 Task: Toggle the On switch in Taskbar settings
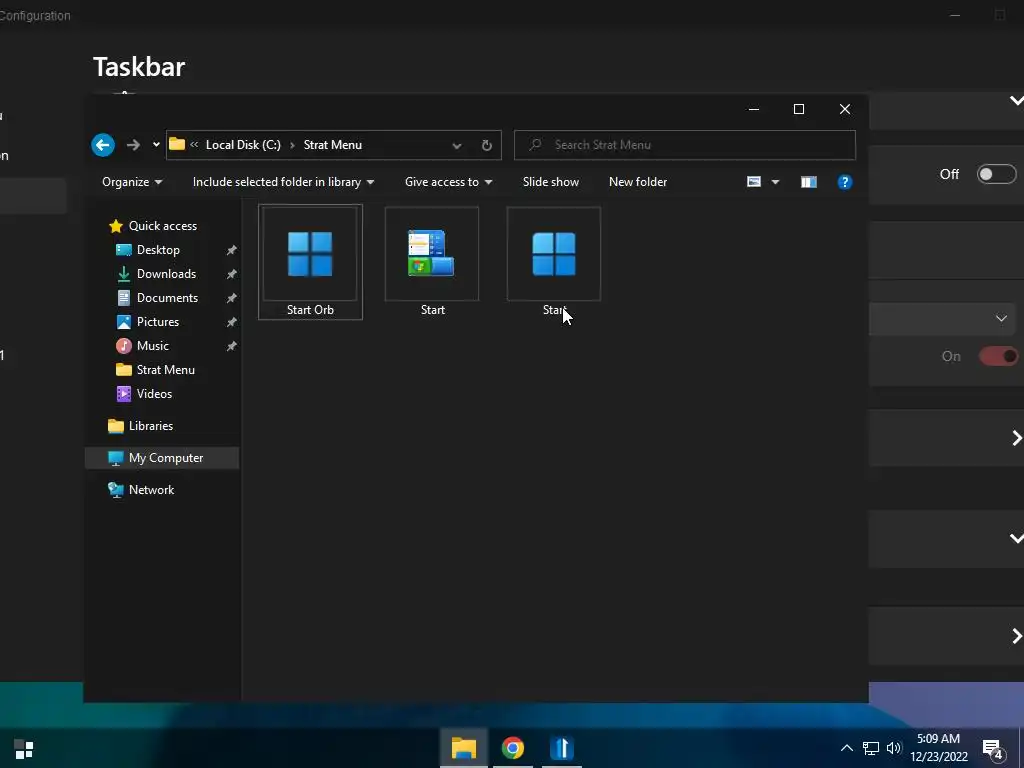click(x=998, y=357)
